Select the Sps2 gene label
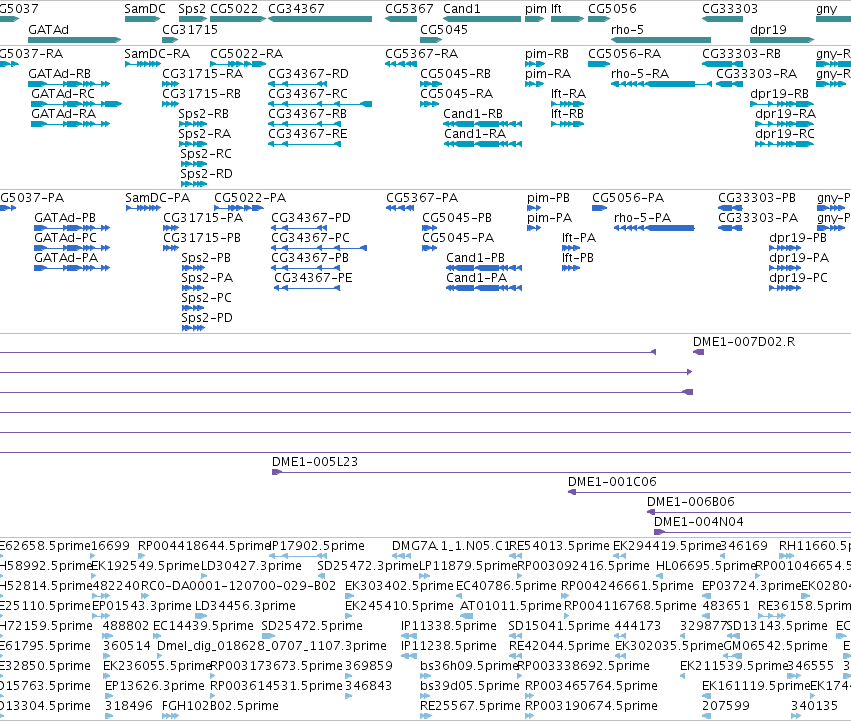The image size is (851, 721). pyautogui.click(x=192, y=9)
